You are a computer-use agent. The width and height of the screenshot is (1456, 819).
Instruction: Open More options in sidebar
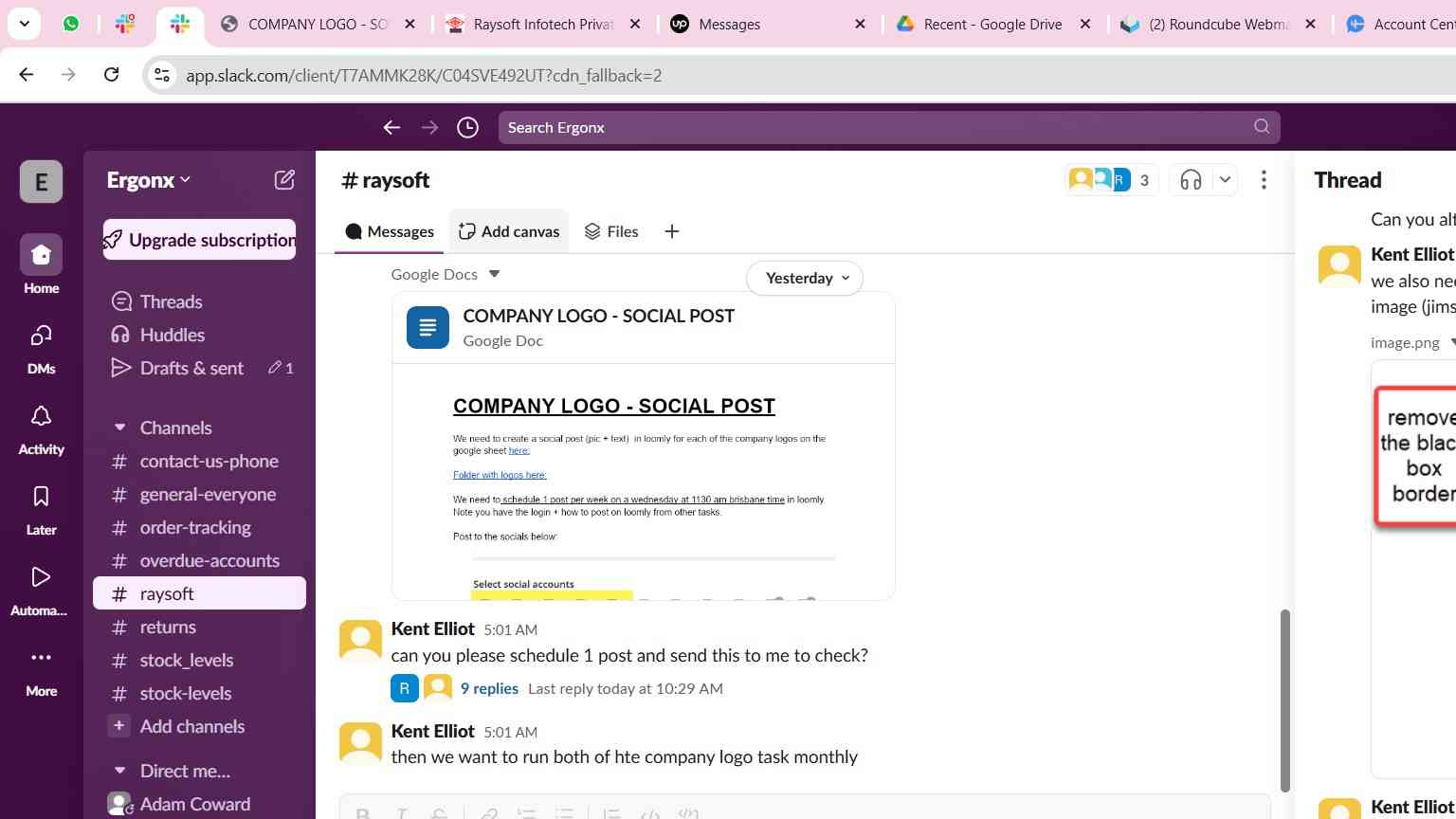41,670
